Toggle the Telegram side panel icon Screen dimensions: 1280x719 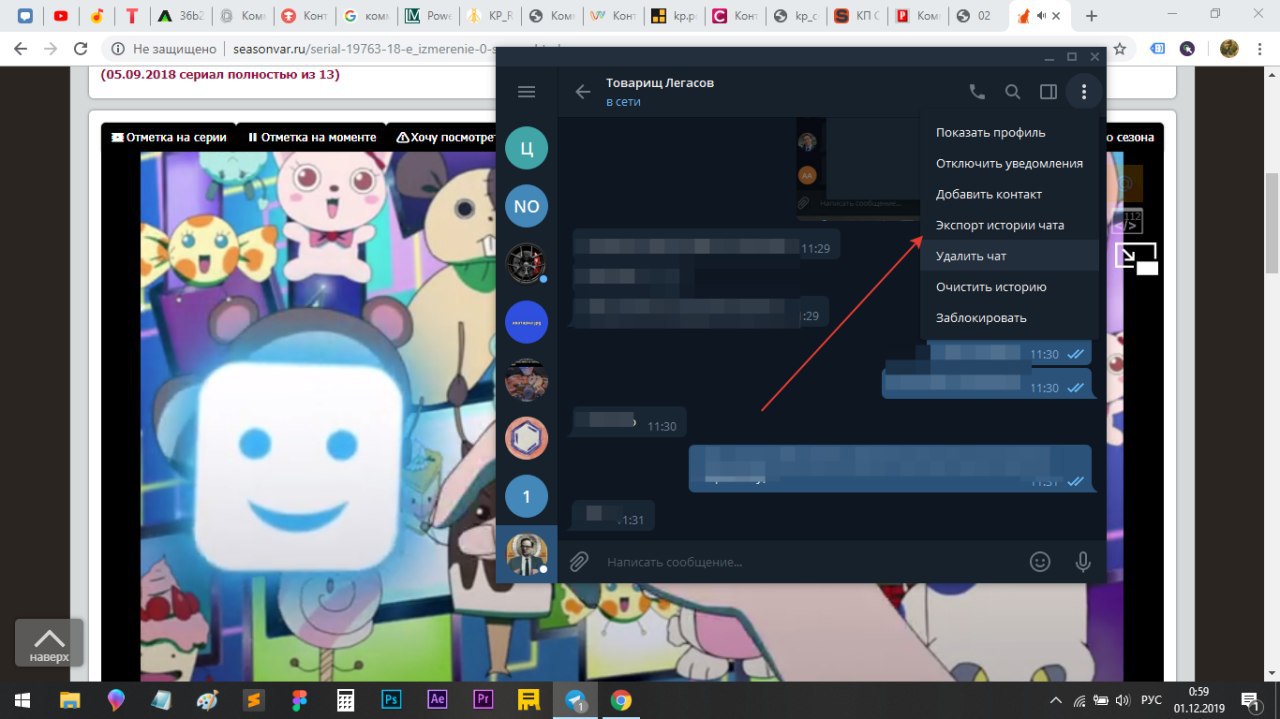[x=1048, y=92]
